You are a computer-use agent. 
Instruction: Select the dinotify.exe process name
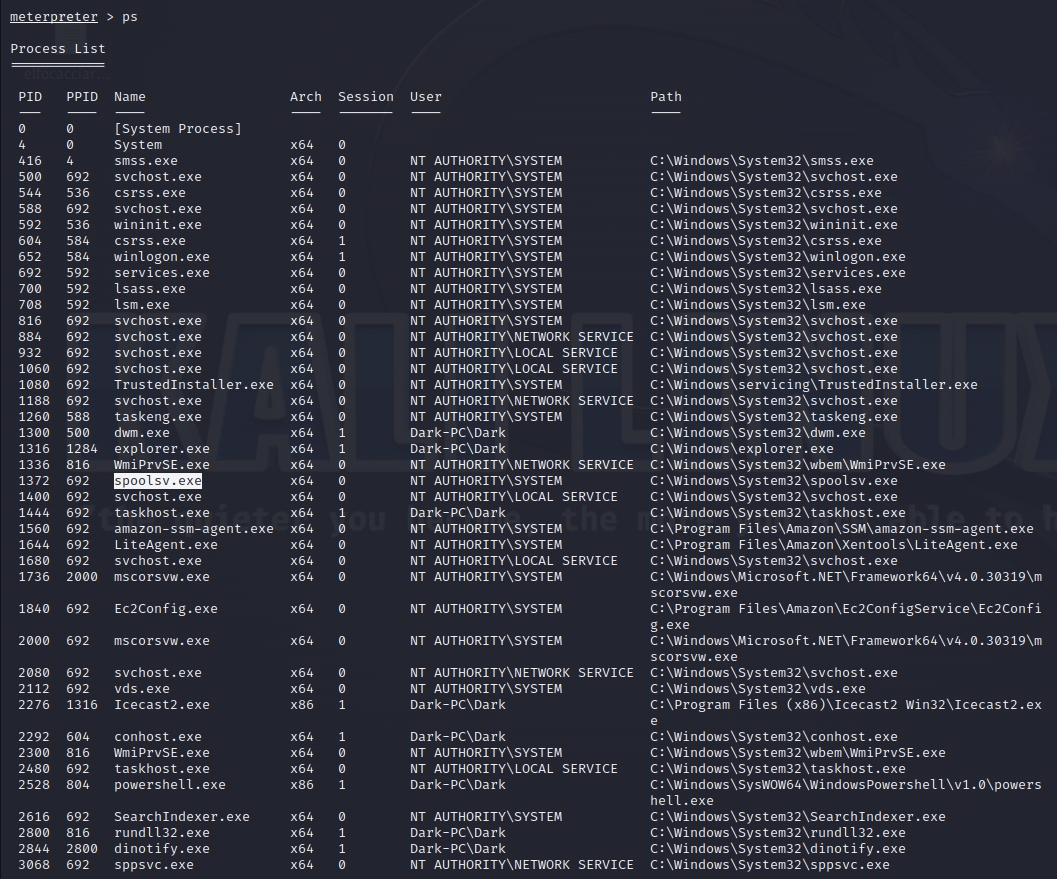pyautogui.click(x=162, y=849)
